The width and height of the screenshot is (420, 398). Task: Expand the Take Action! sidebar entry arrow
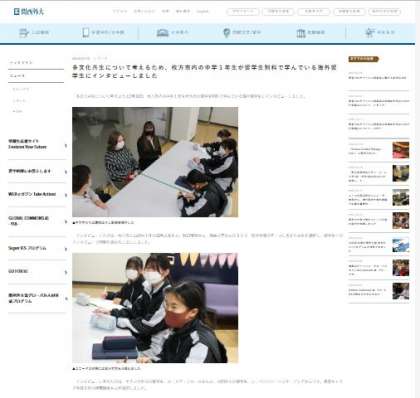point(66,195)
